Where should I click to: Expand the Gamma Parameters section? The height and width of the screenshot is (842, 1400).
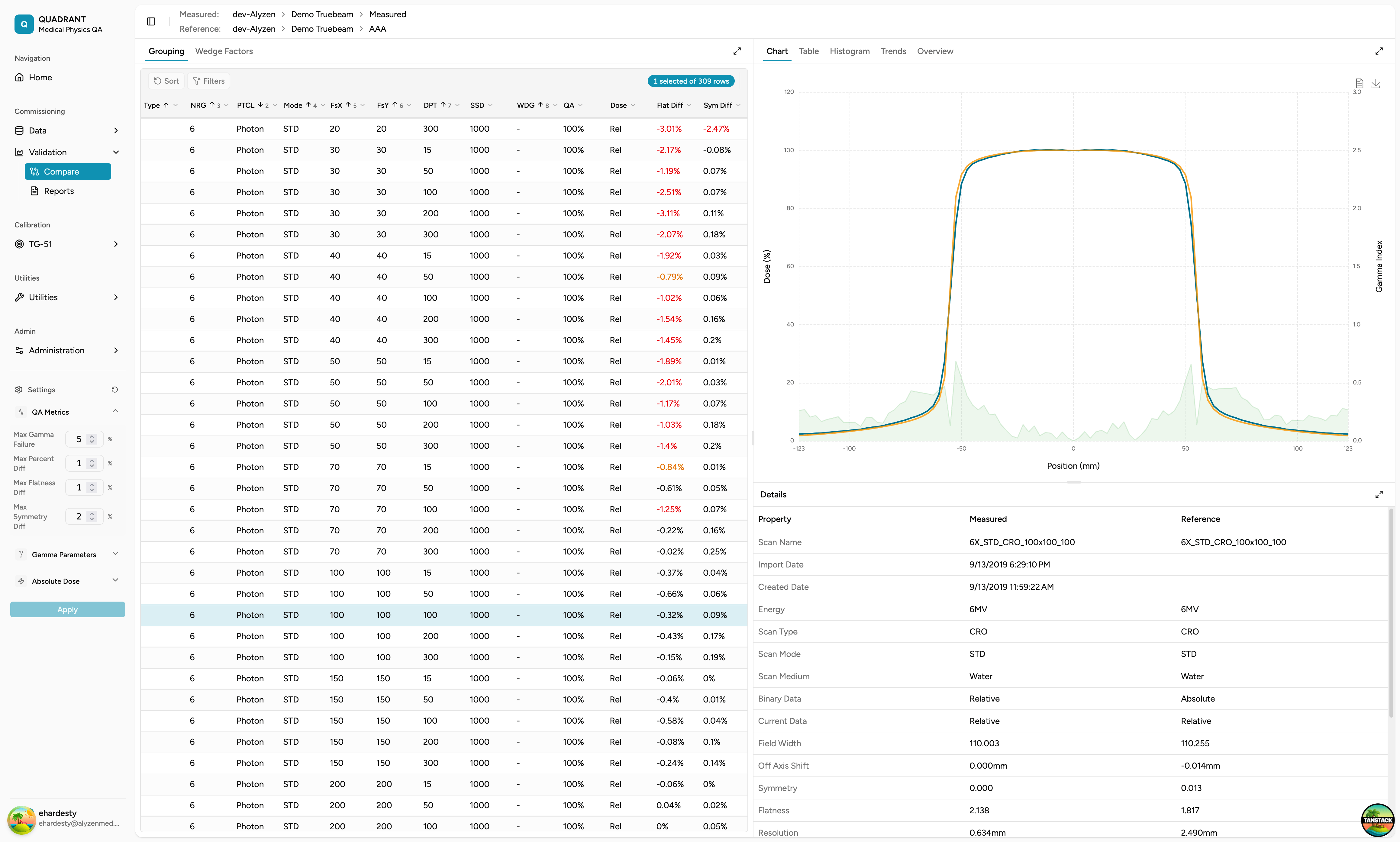coord(115,554)
